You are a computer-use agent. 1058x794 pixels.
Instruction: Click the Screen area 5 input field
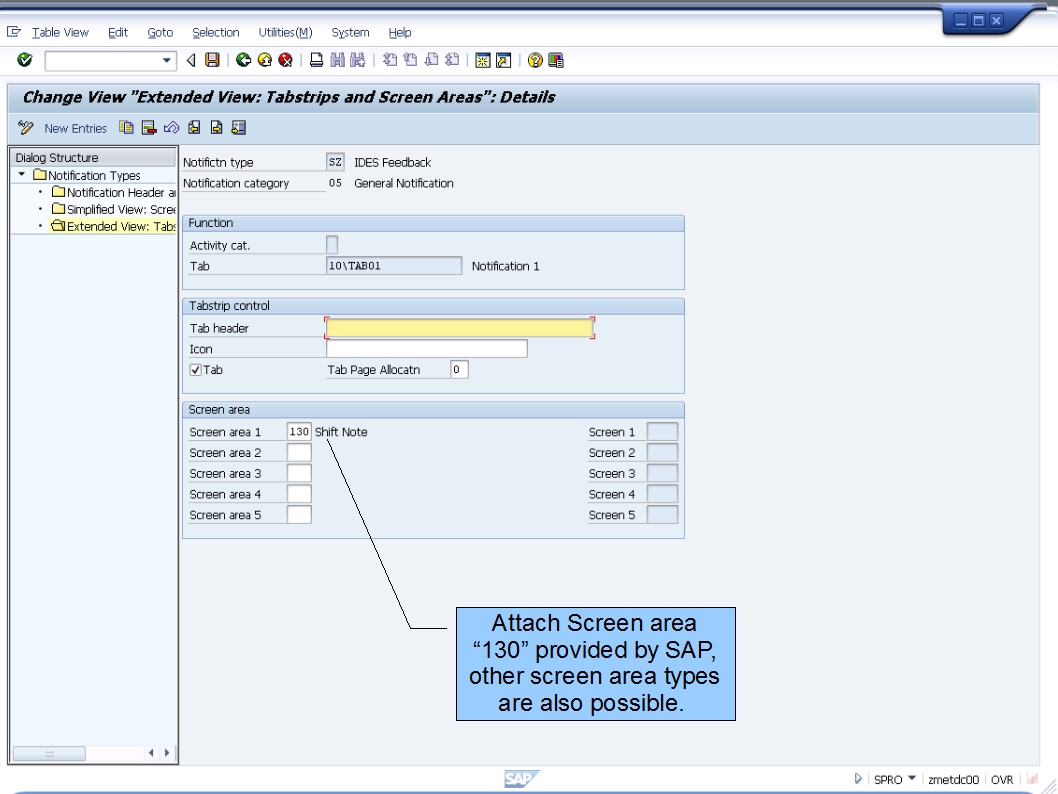[x=299, y=515]
